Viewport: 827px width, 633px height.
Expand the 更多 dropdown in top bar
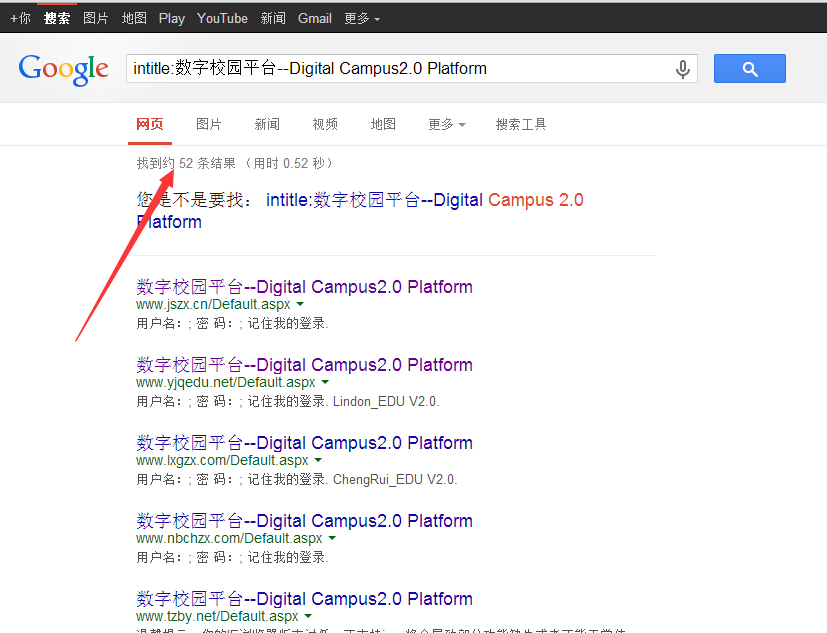(x=362, y=18)
